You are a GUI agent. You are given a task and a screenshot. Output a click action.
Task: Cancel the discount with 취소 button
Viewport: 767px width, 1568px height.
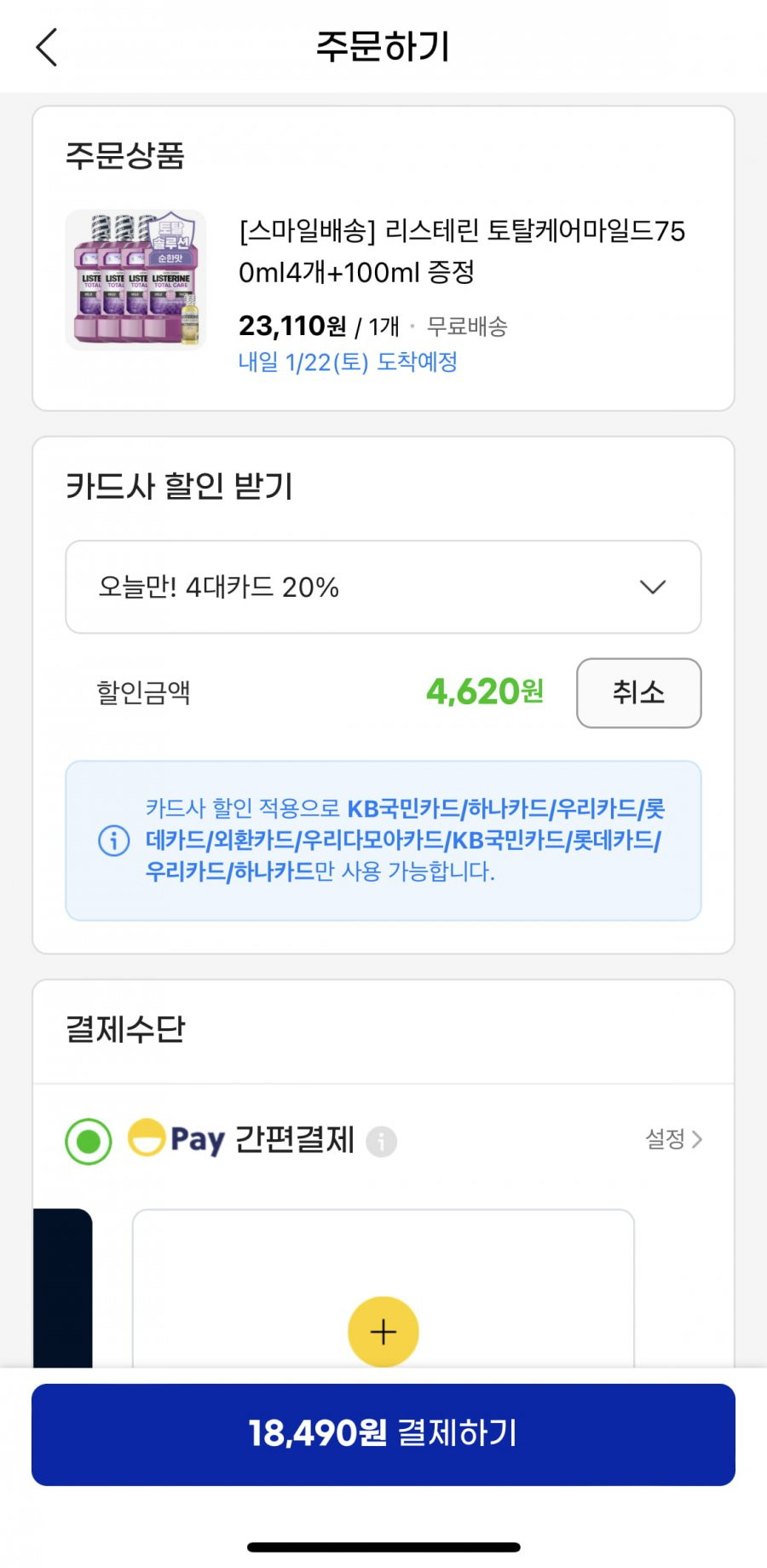639,692
